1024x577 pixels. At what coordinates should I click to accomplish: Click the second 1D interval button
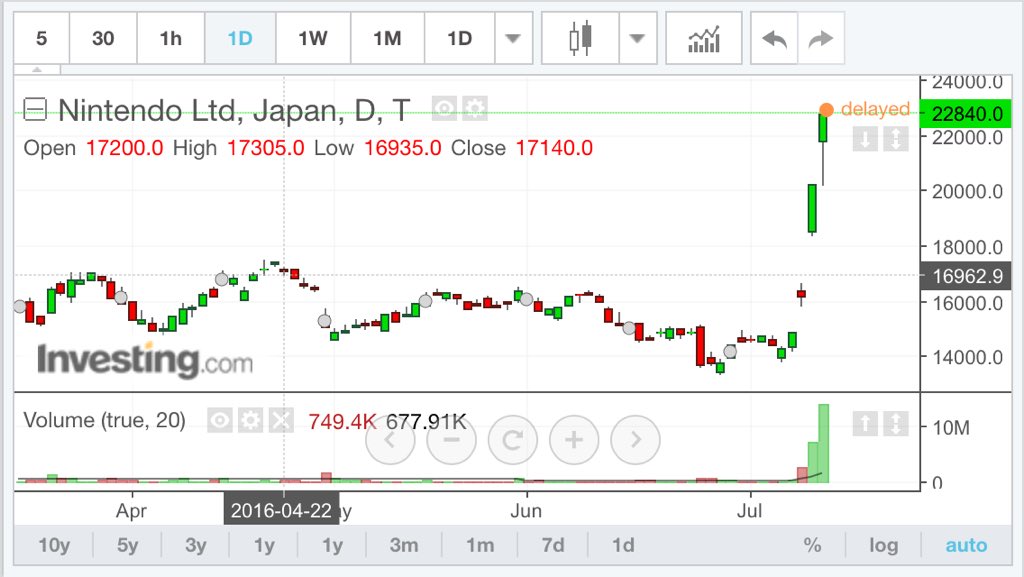coord(460,39)
